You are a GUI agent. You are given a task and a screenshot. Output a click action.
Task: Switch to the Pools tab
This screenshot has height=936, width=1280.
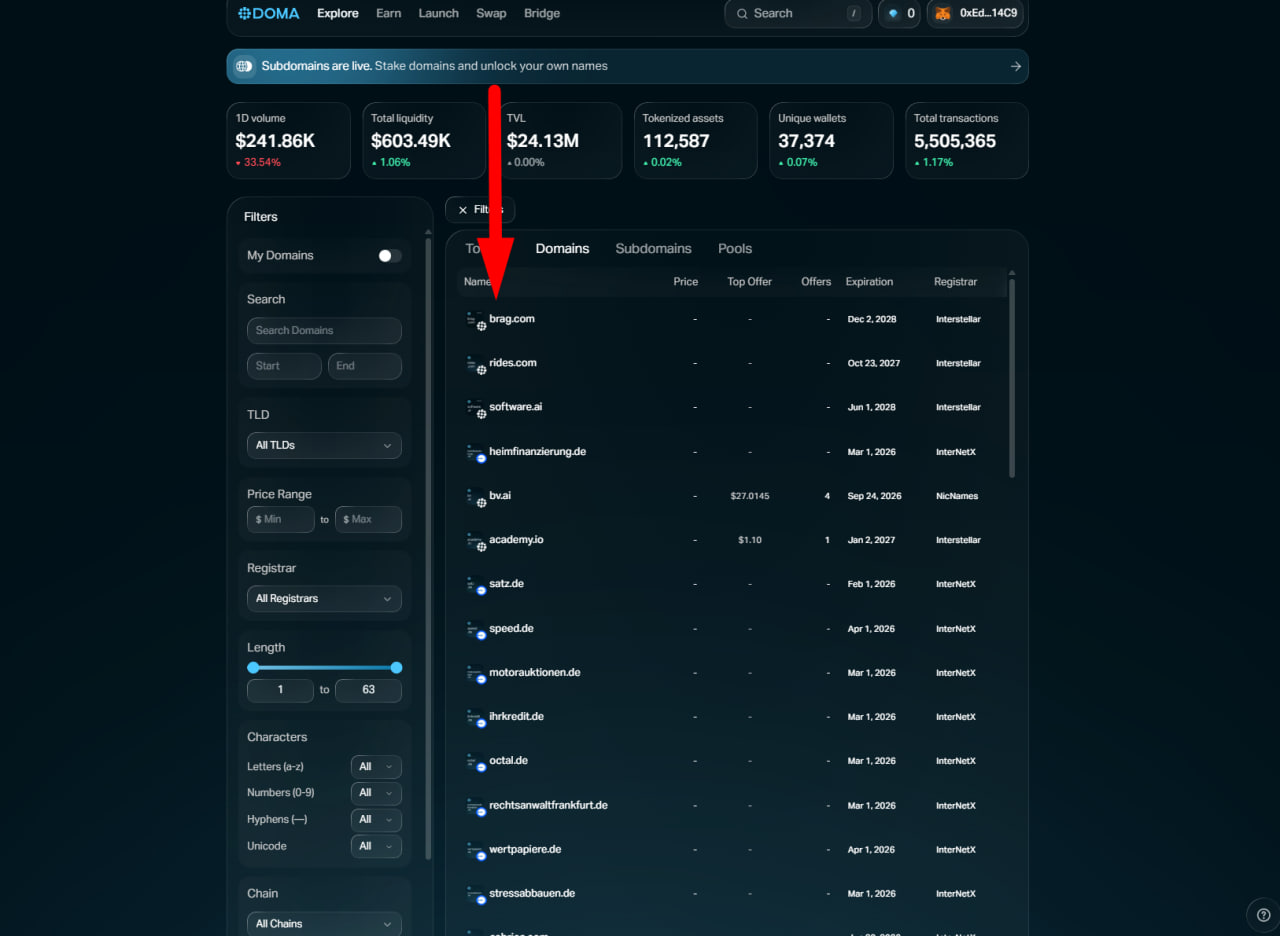point(735,249)
